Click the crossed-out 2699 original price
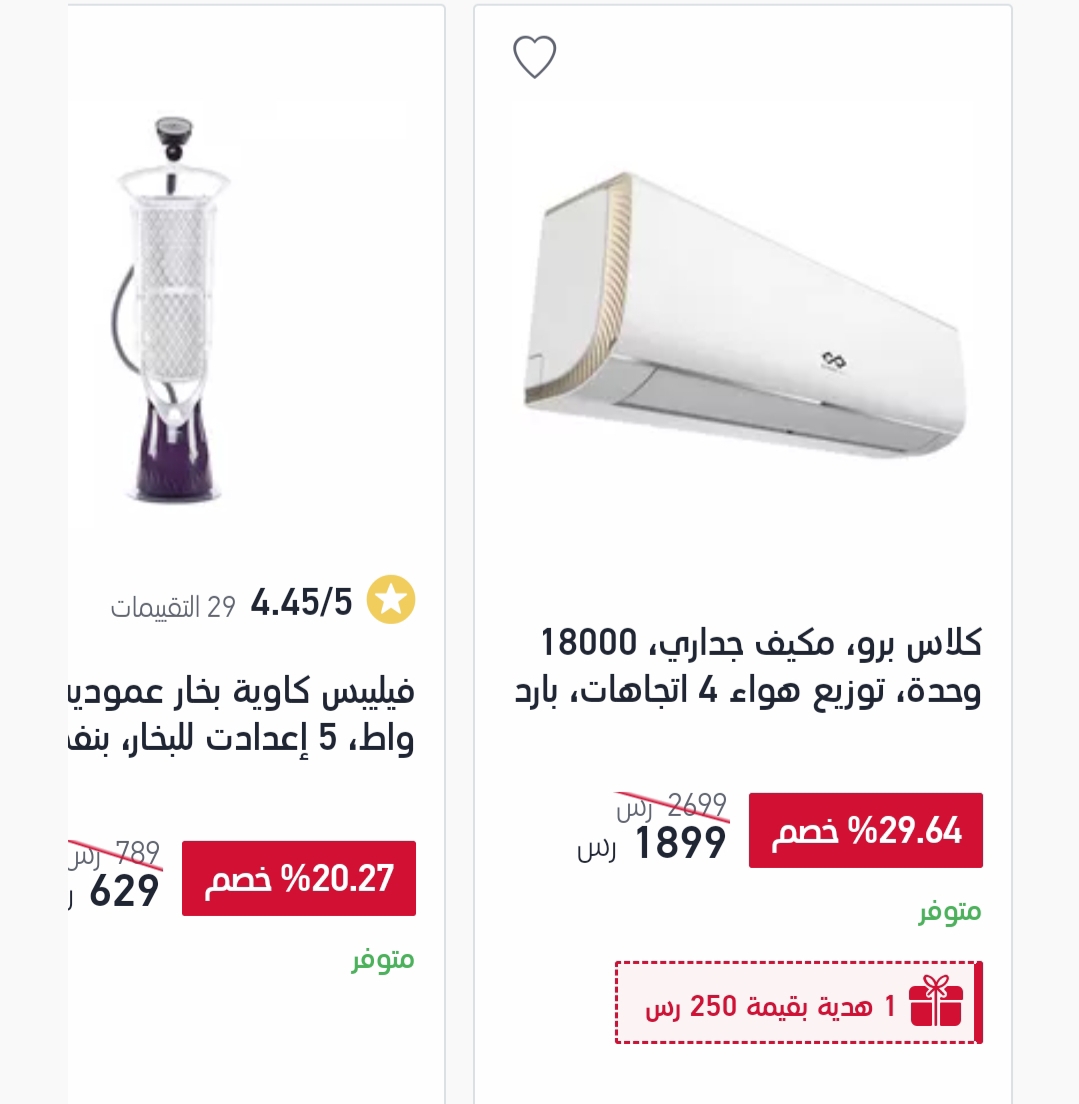Image resolution: width=1079 pixels, height=1104 pixels. [673, 806]
